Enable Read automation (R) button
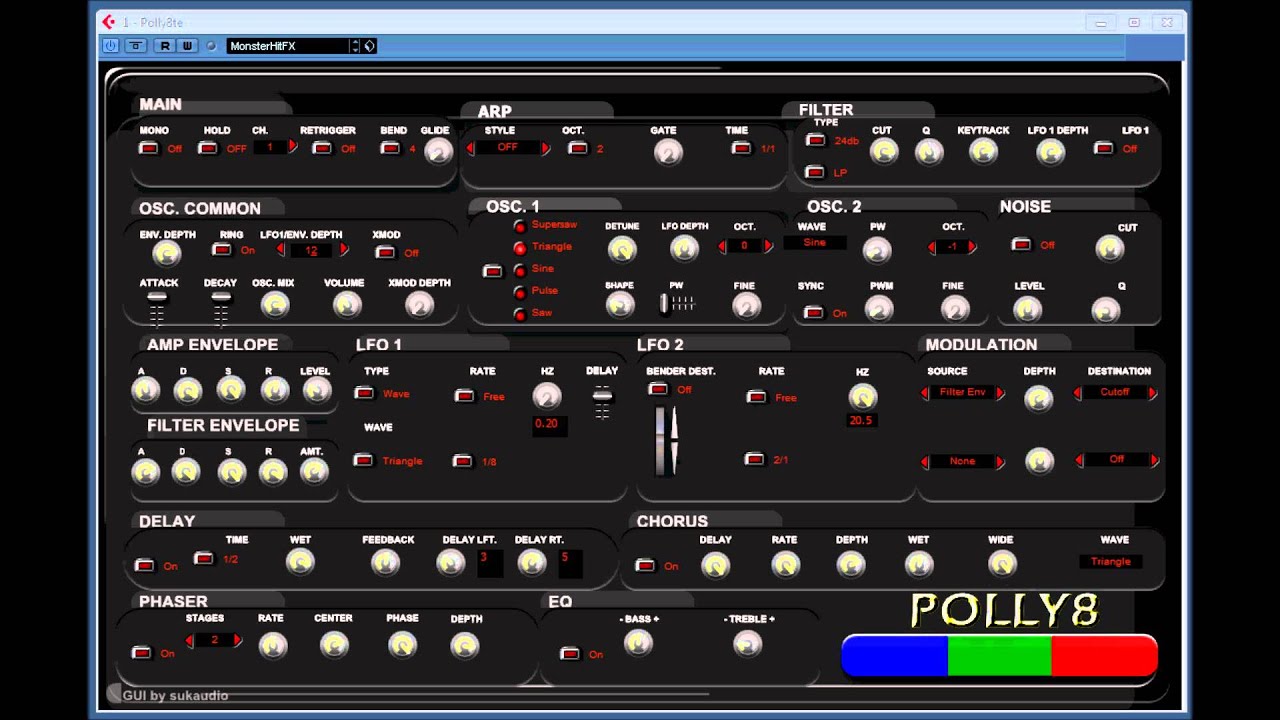1280x720 pixels. coord(164,46)
